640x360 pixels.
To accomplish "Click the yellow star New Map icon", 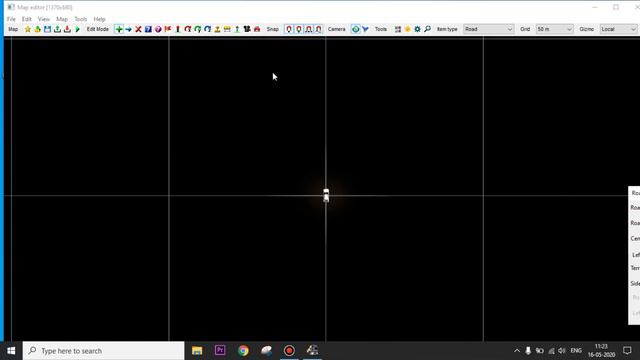I will [28, 29].
